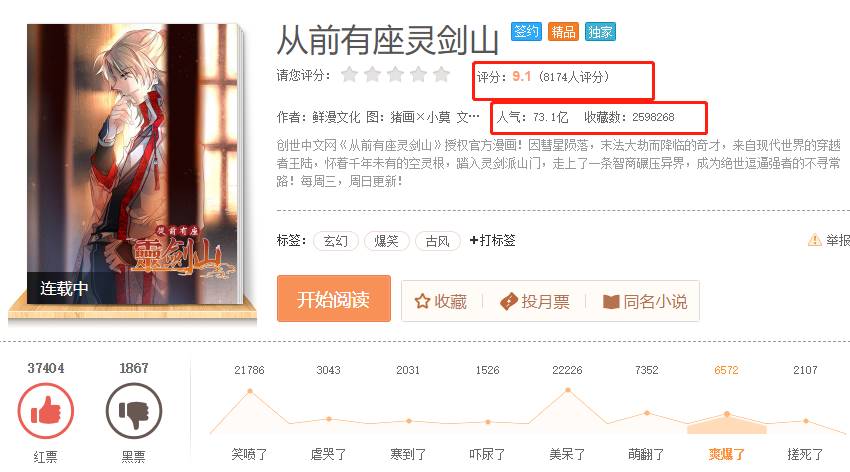Open the 玄幻 tag
This screenshot has width=850, height=472.
click(x=336, y=241)
